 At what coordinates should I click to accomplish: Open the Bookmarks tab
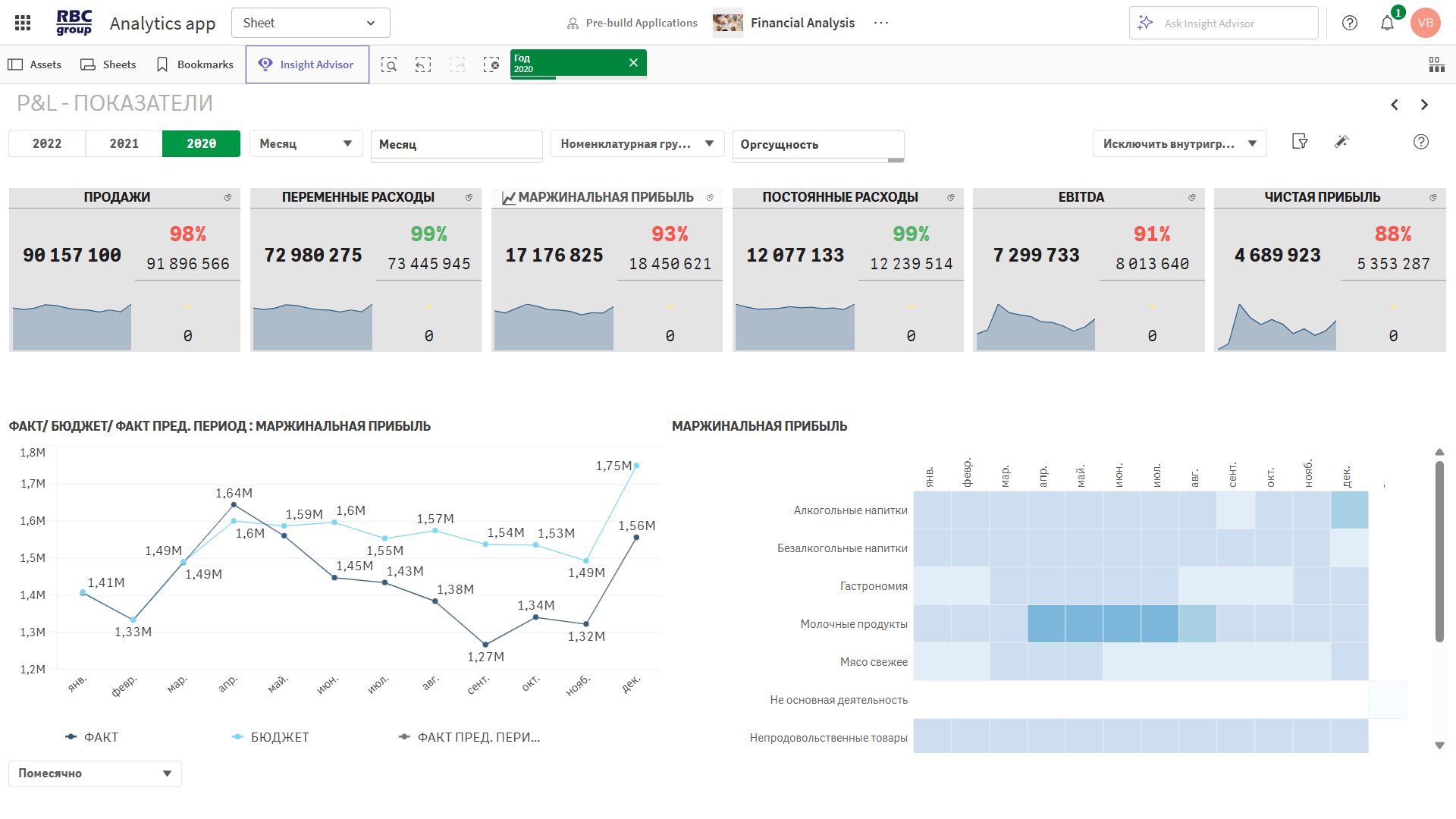(x=195, y=64)
